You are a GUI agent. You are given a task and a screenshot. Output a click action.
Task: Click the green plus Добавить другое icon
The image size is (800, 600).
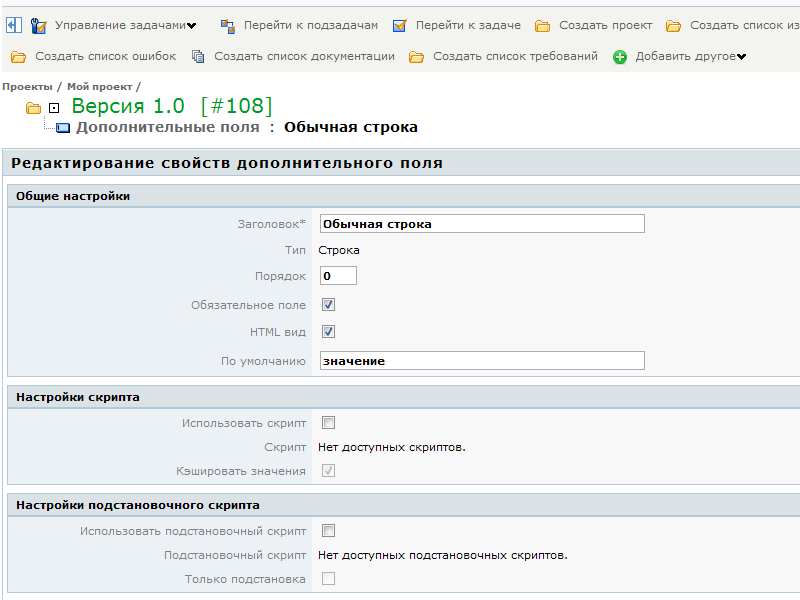pyautogui.click(x=620, y=57)
